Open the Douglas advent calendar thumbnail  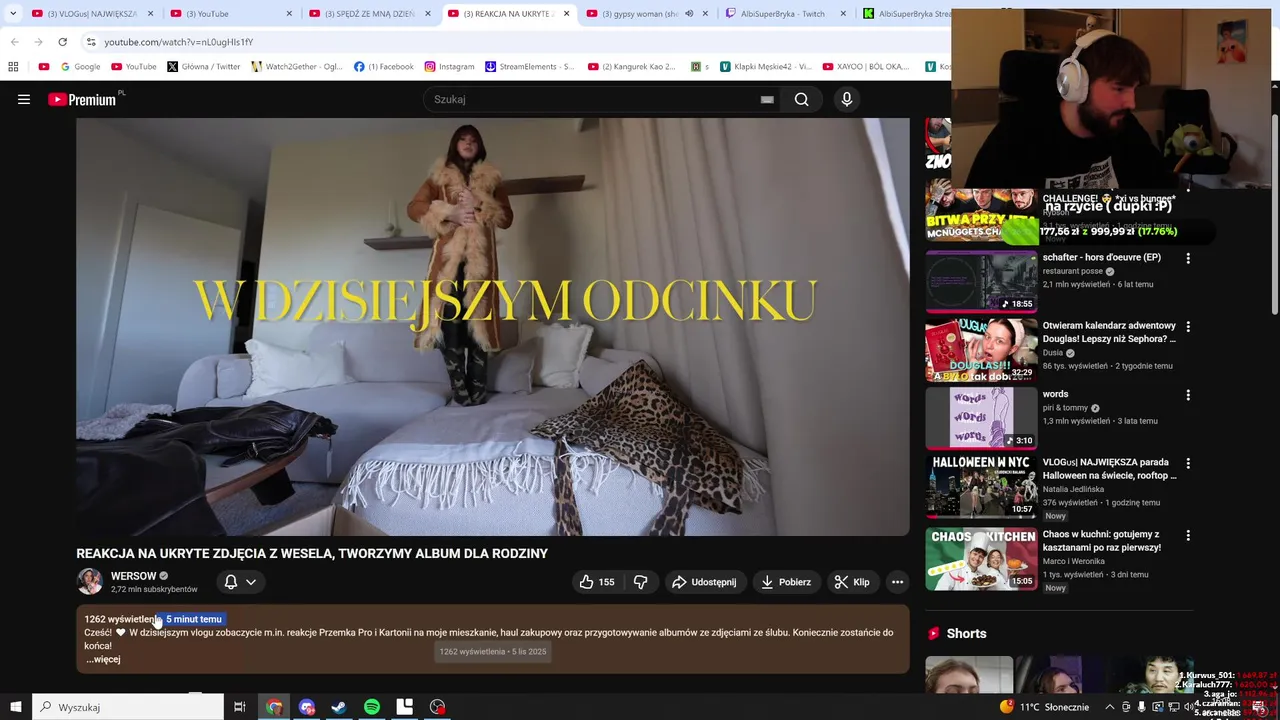[981, 350]
